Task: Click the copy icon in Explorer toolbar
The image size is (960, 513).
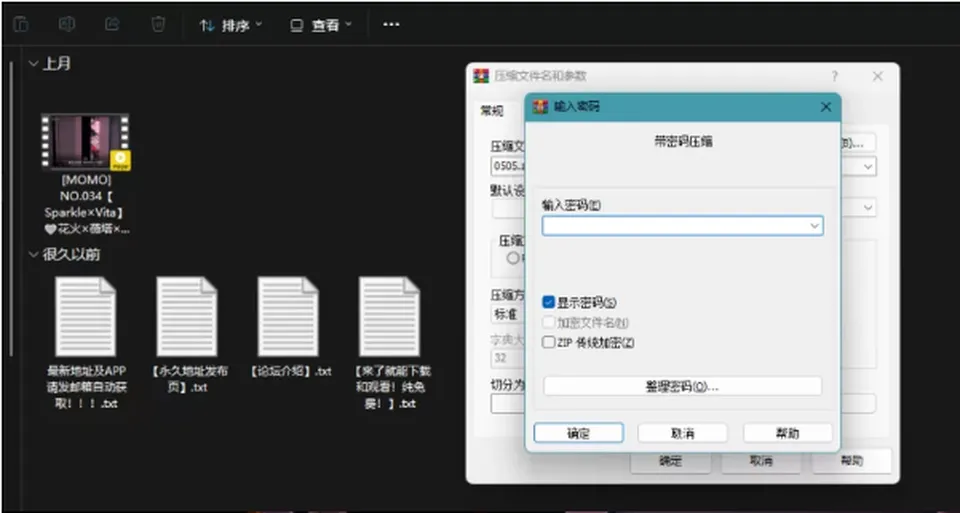Action: coord(21,24)
